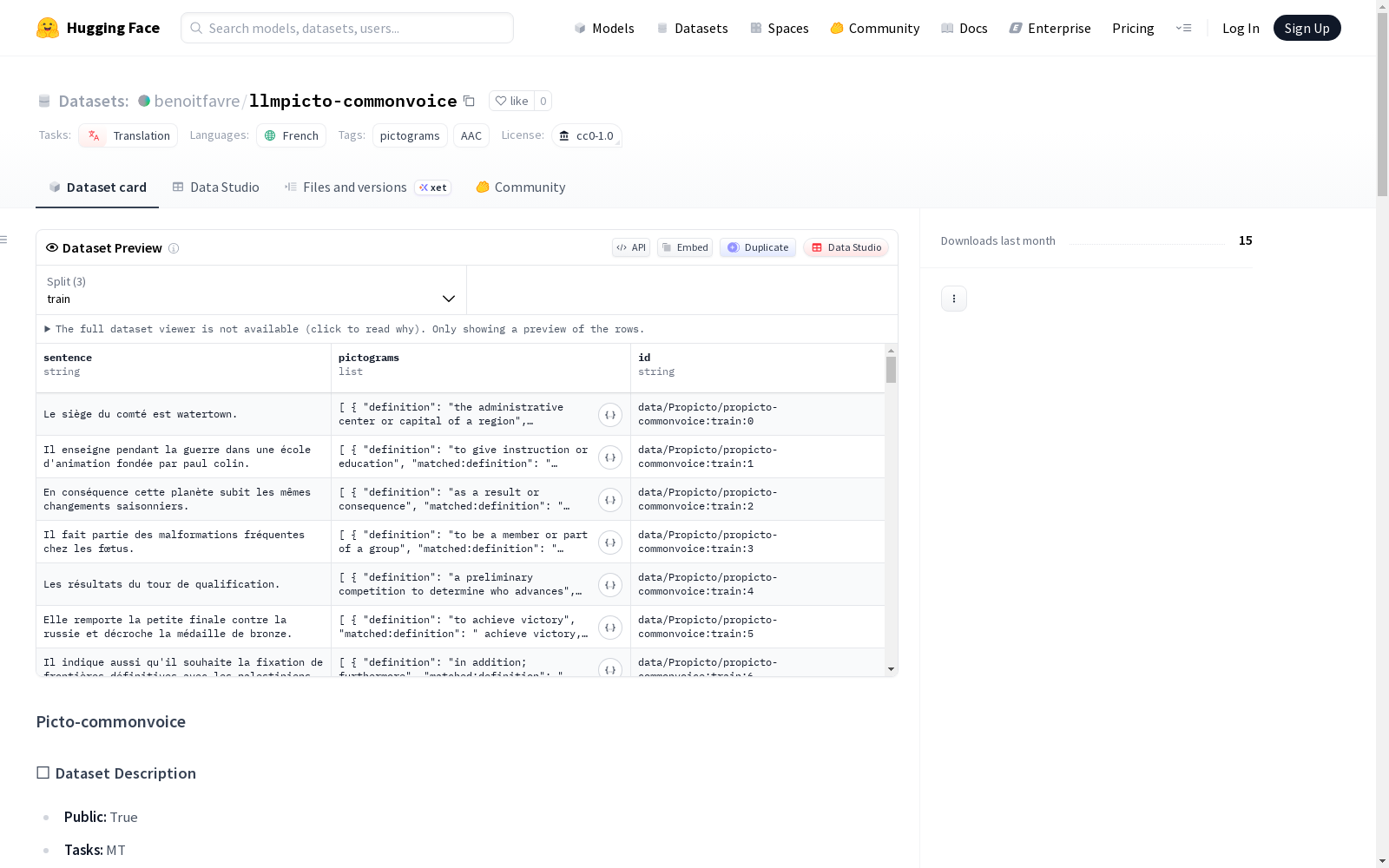Switch to the Dataset card tab

97,187
